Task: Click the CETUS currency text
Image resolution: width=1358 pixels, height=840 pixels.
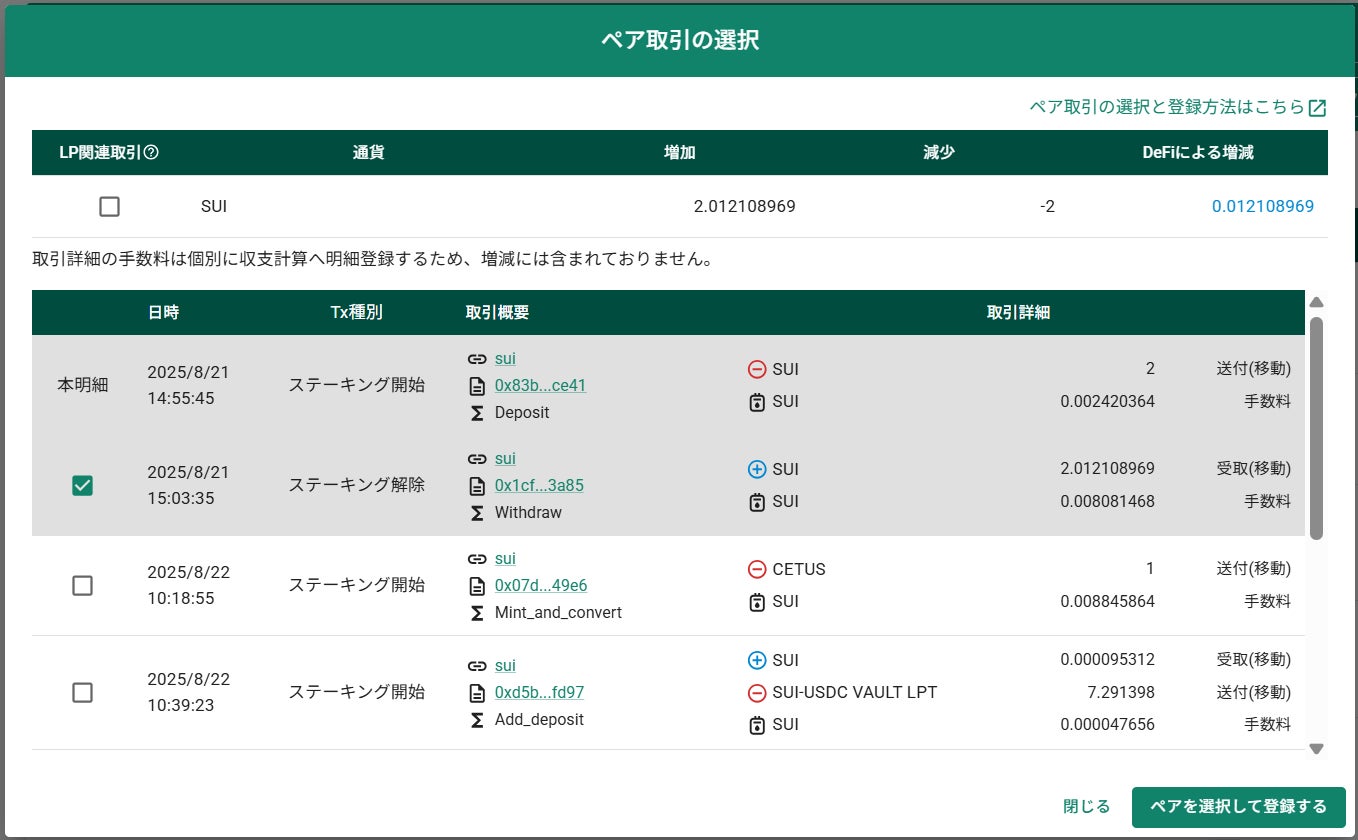Action: click(799, 569)
